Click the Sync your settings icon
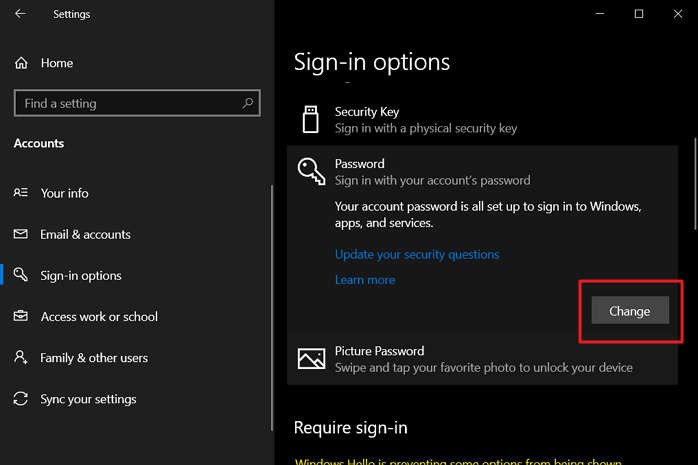This screenshot has height=465, width=698. 21,399
